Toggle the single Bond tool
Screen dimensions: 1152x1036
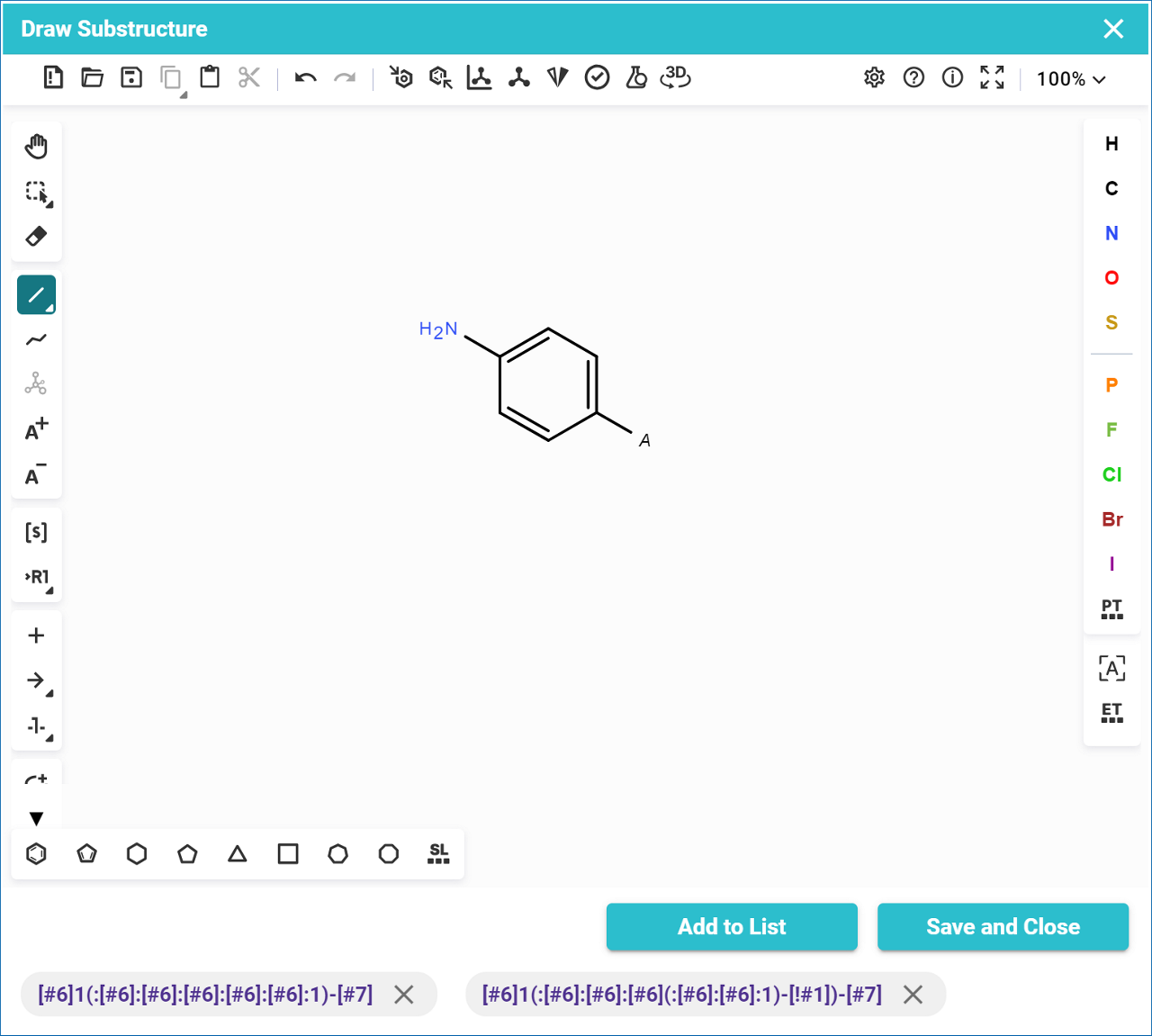(x=36, y=294)
